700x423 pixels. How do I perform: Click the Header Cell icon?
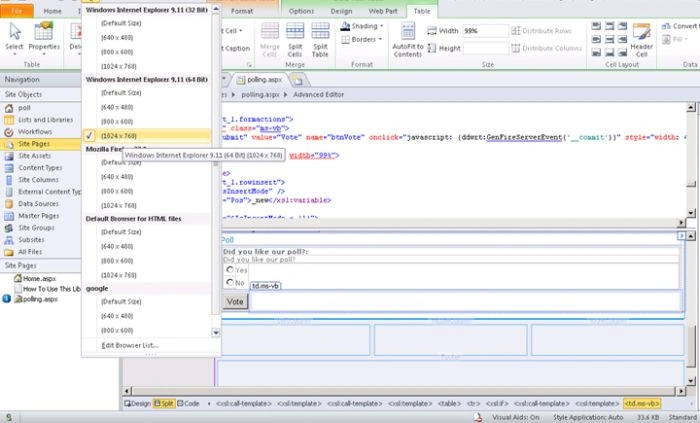click(x=642, y=32)
